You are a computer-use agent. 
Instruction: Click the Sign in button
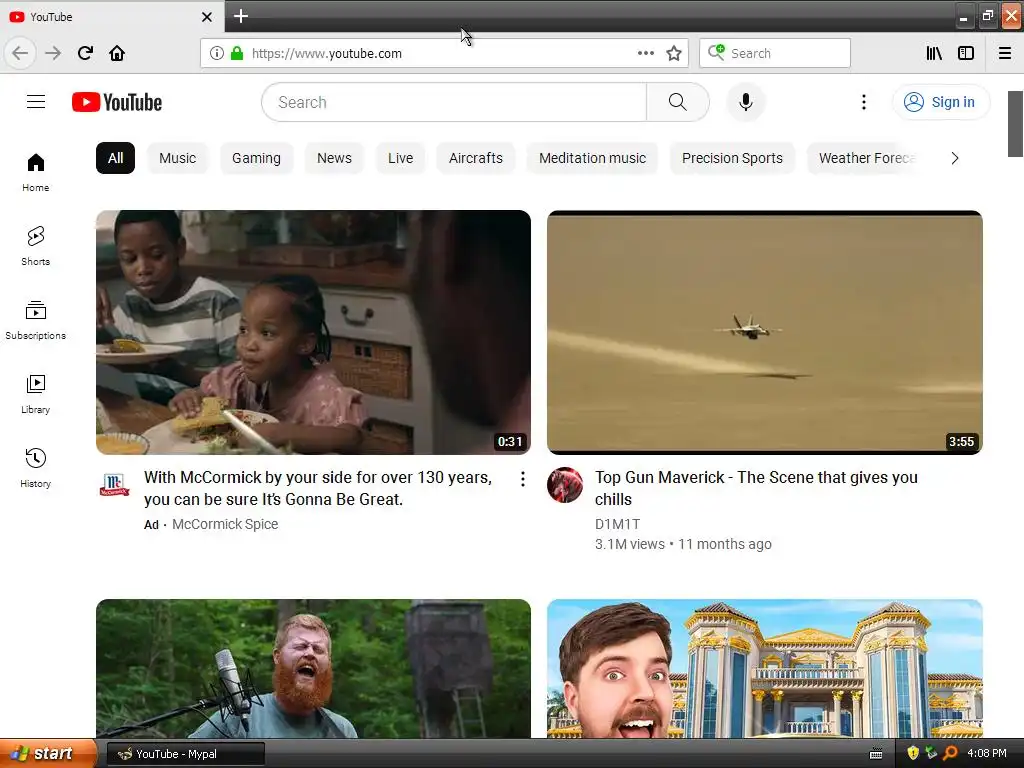(x=941, y=102)
